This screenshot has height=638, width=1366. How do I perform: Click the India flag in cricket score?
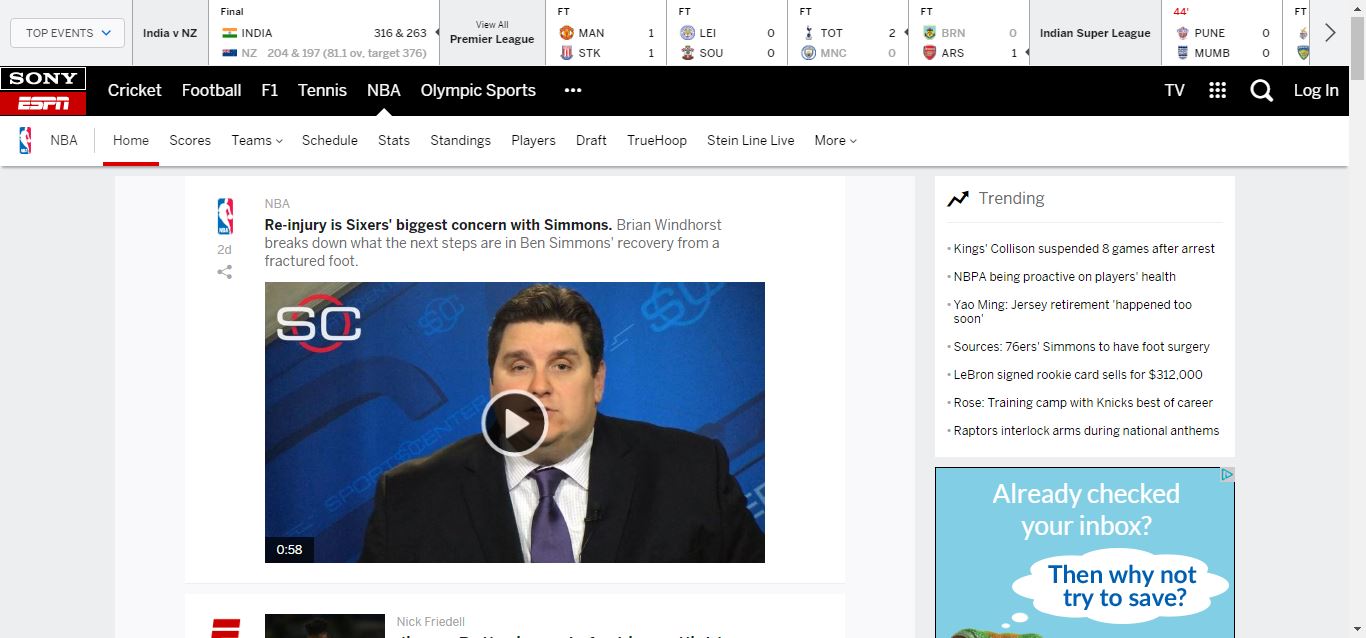point(229,33)
